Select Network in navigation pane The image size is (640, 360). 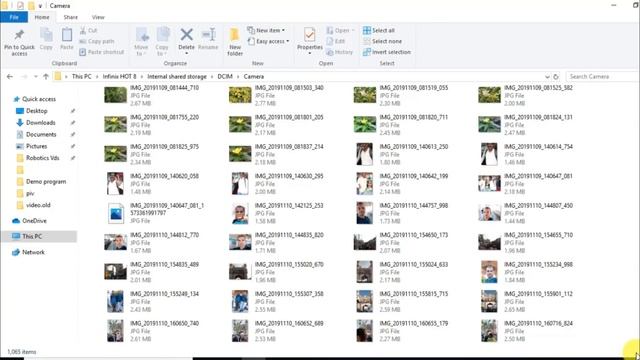coord(33,252)
